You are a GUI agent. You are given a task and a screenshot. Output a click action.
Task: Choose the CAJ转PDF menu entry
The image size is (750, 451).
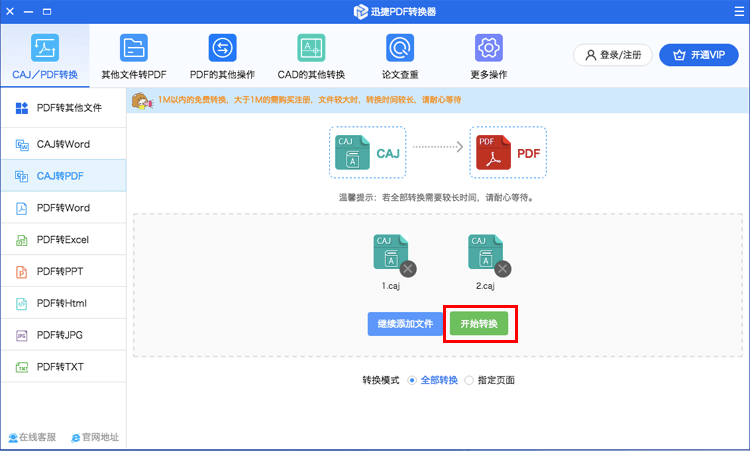64,176
